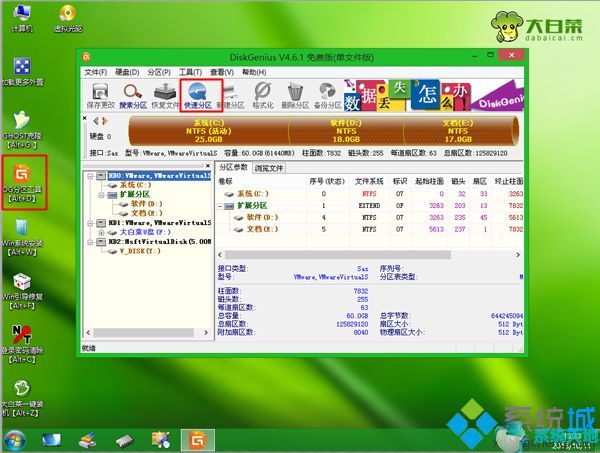Collapse 扩展分区 row in partition table
The width and height of the screenshot is (600, 453).
coord(220,206)
